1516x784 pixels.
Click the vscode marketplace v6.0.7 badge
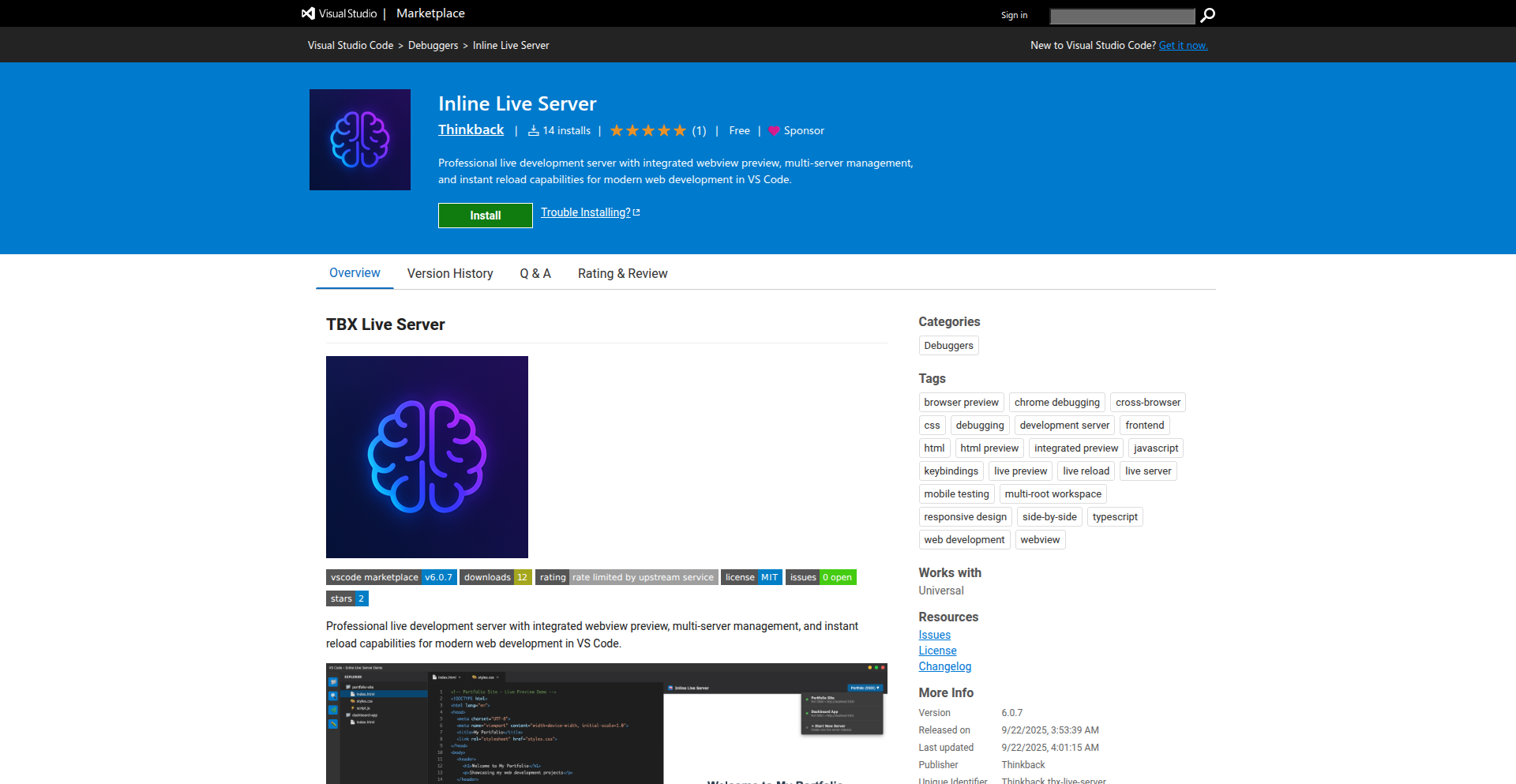[x=392, y=577]
